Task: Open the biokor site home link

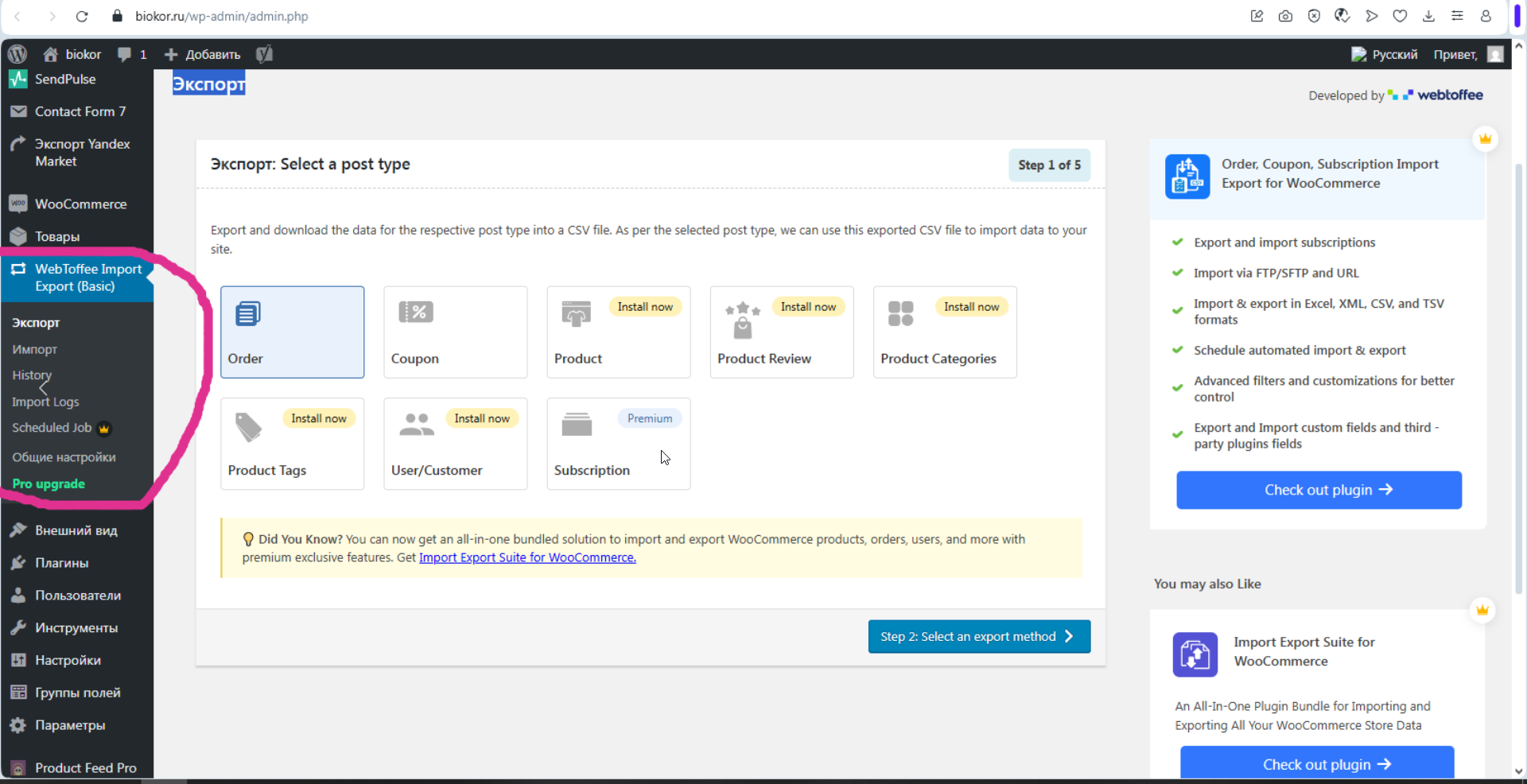Action: [72, 54]
